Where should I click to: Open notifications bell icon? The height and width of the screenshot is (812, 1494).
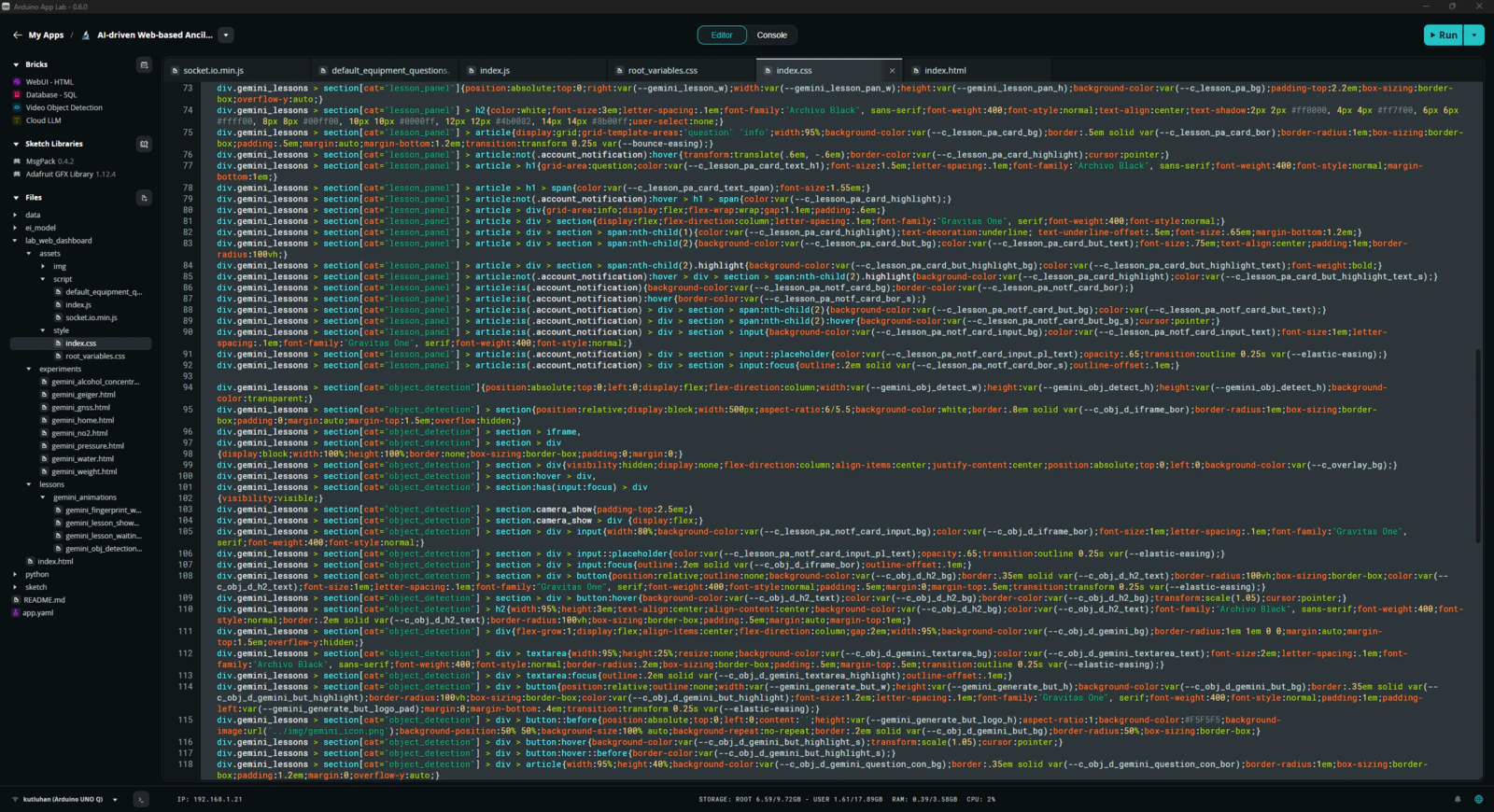pyautogui.click(x=1458, y=799)
